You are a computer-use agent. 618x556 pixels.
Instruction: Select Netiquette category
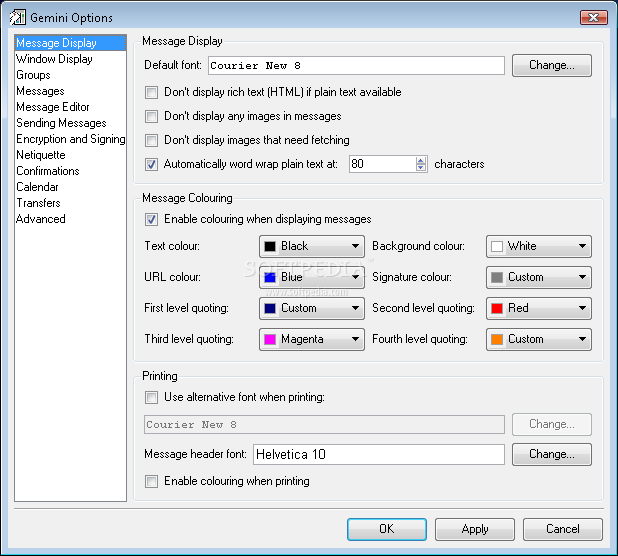pos(70,155)
